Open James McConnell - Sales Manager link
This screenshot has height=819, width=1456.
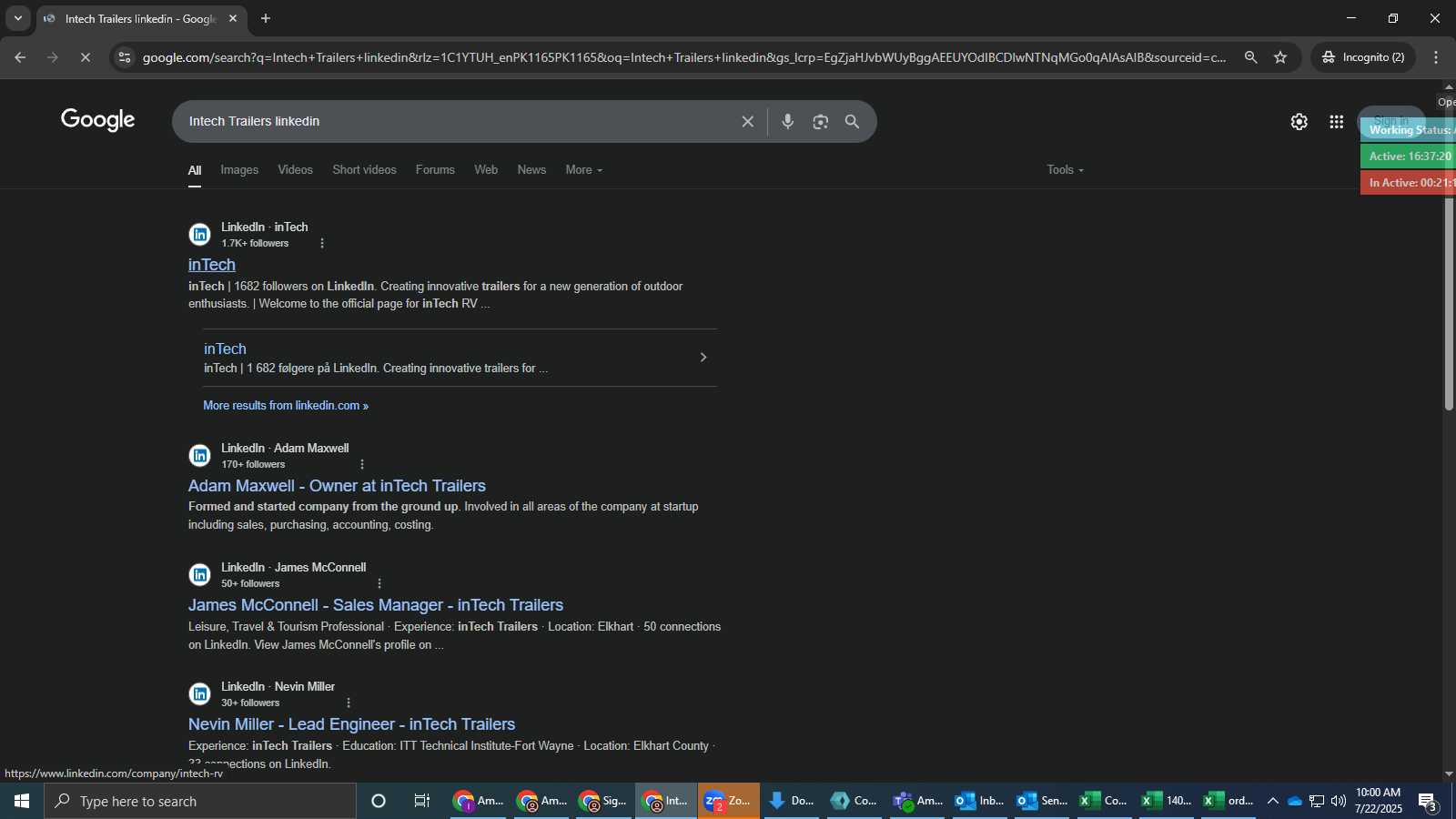(376, 605)
